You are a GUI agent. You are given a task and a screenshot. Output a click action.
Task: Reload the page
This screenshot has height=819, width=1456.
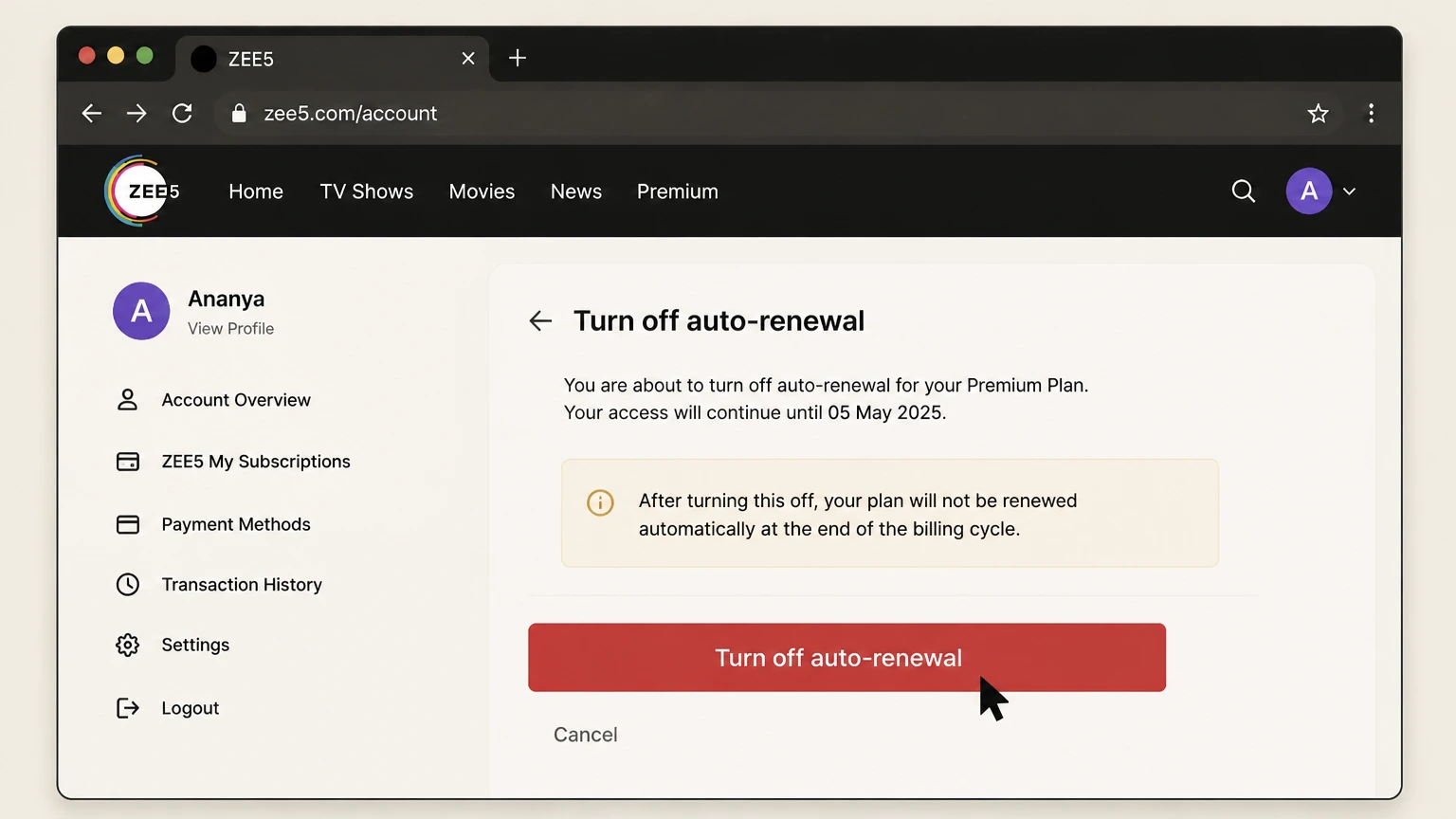tap(182, 114)
